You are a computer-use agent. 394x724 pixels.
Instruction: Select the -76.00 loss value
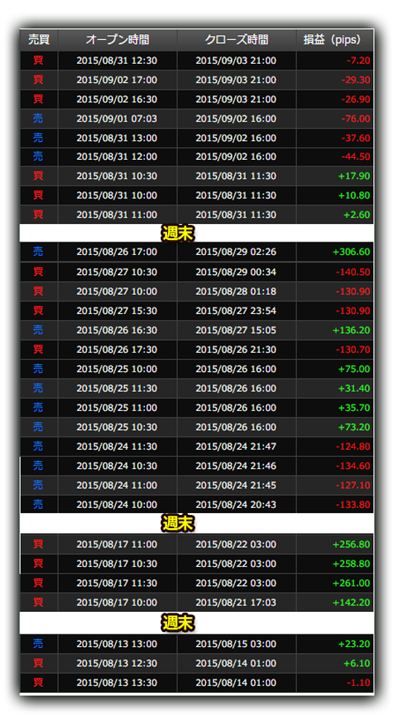click(356, 119)
